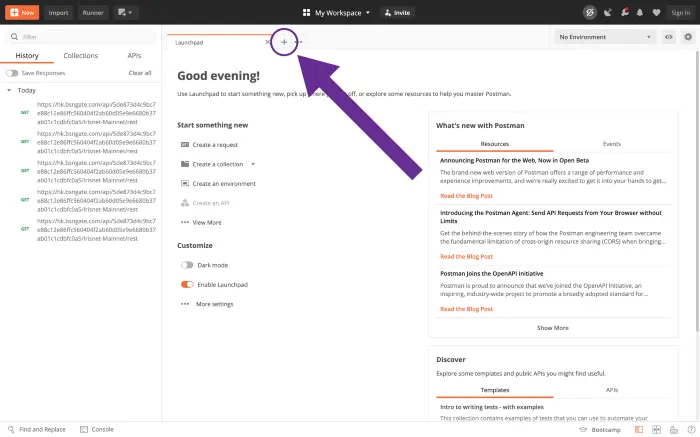Focus the sidebar Filter search field
Viewport: 700px width, 437px height.
pos(81,37)
